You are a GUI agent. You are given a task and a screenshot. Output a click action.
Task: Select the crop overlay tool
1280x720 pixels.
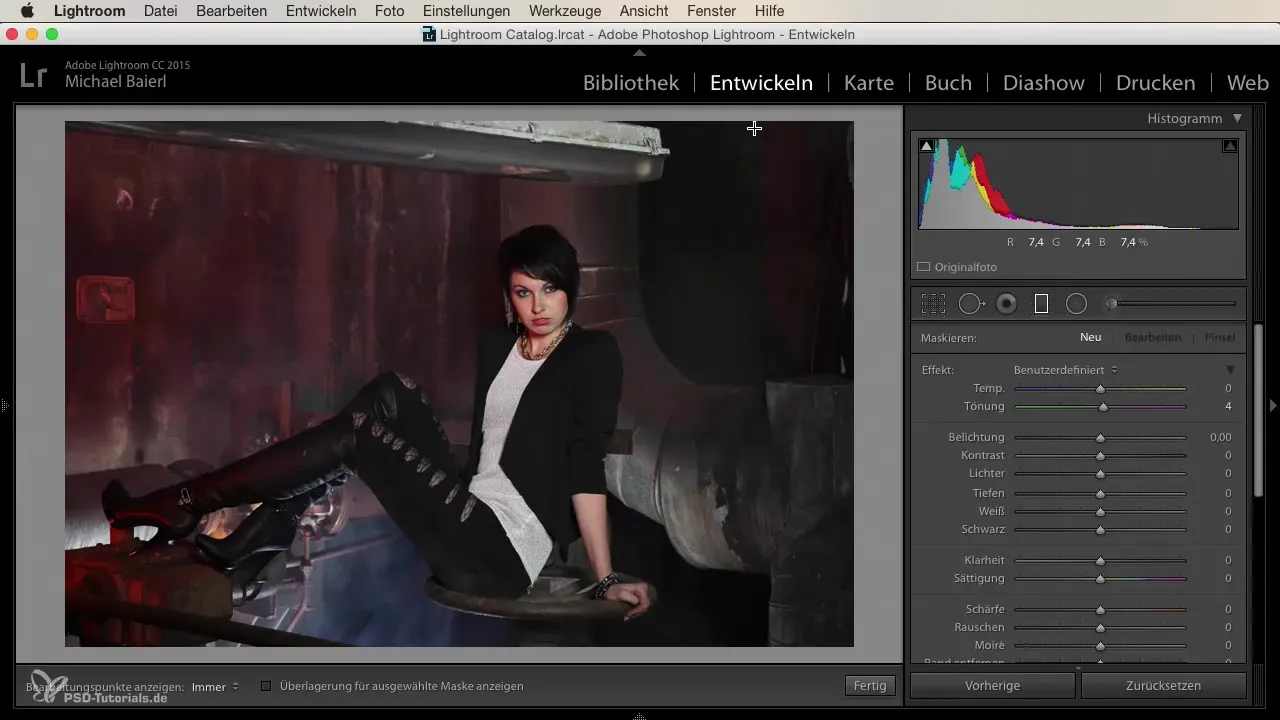[933, 304]
